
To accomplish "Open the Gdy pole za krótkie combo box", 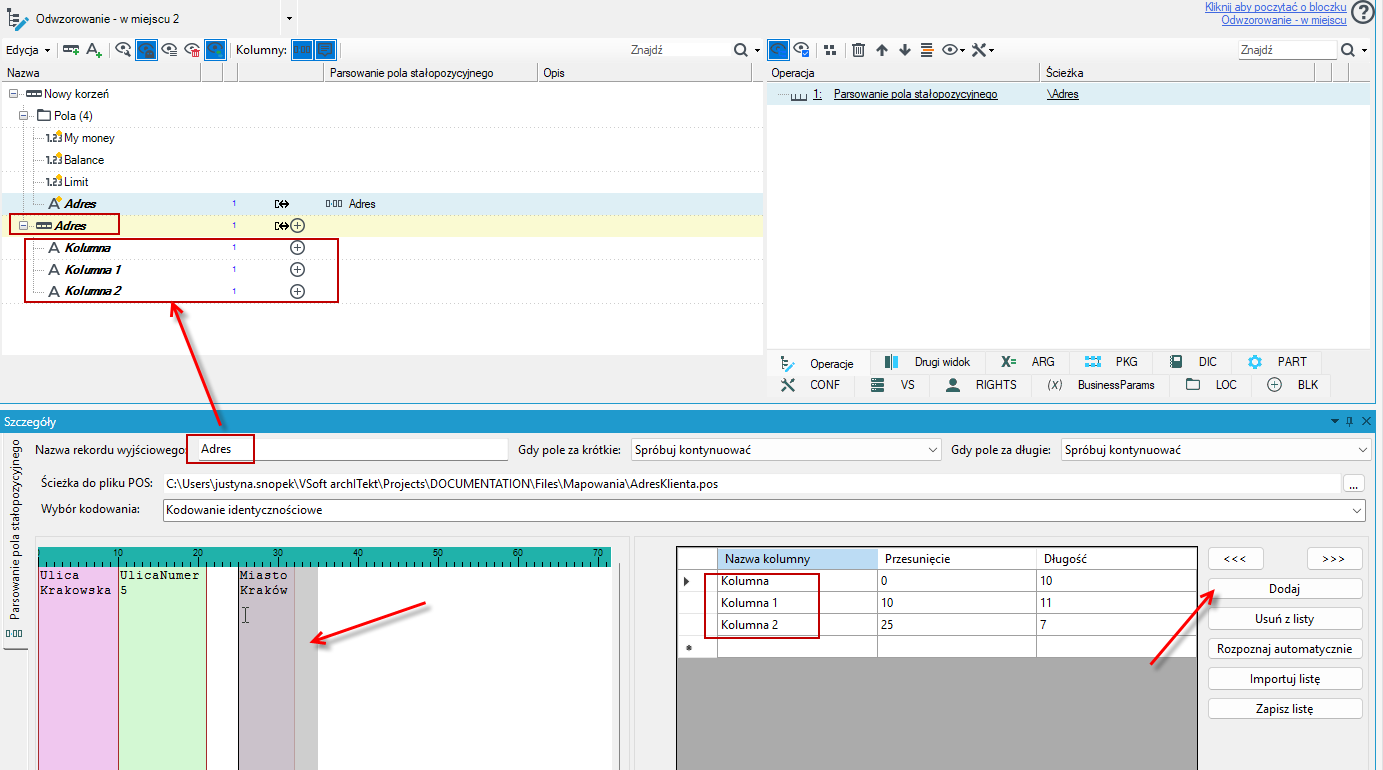I will [x=786, y=450].
